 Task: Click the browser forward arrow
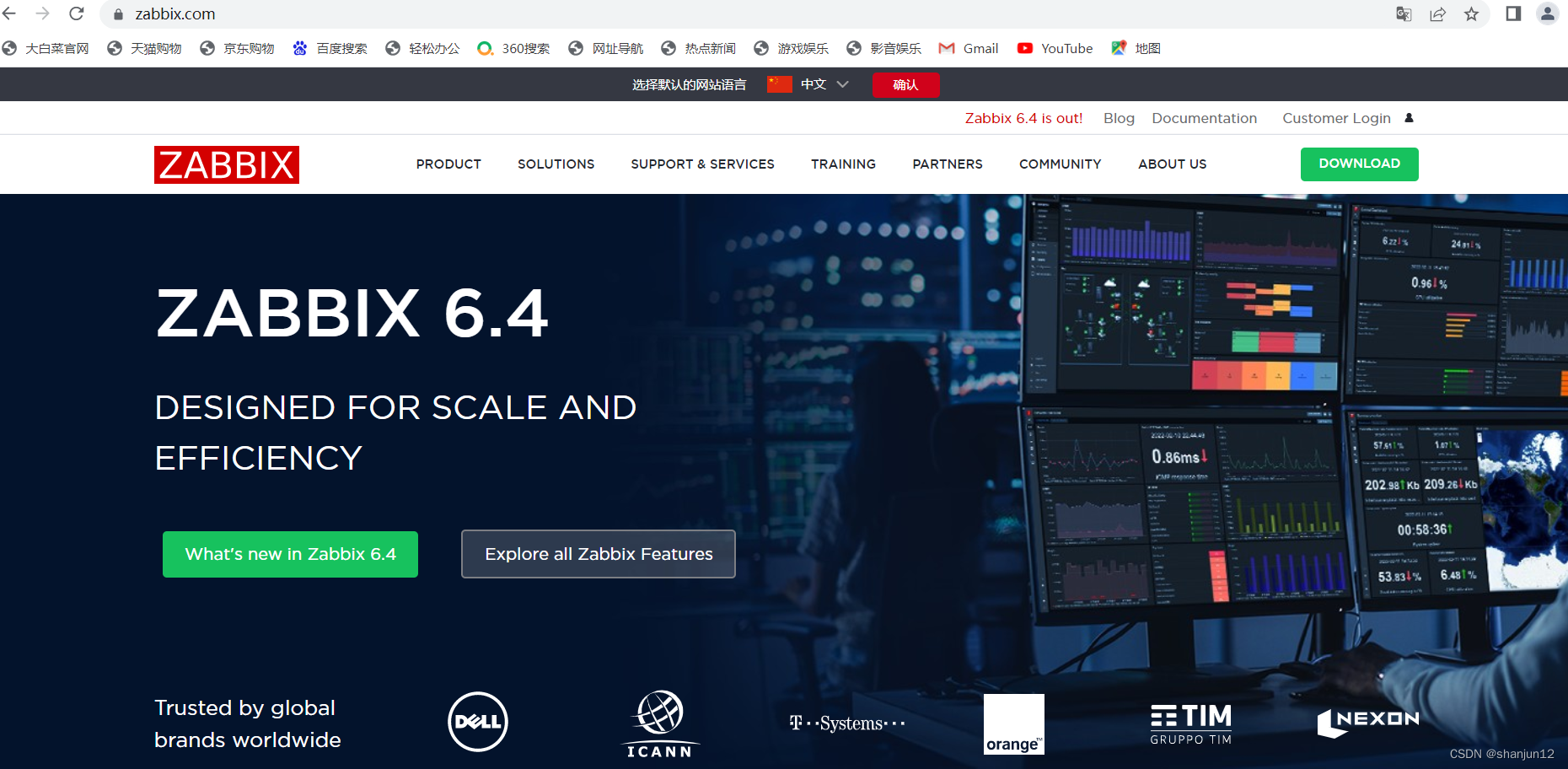point(43,13)
